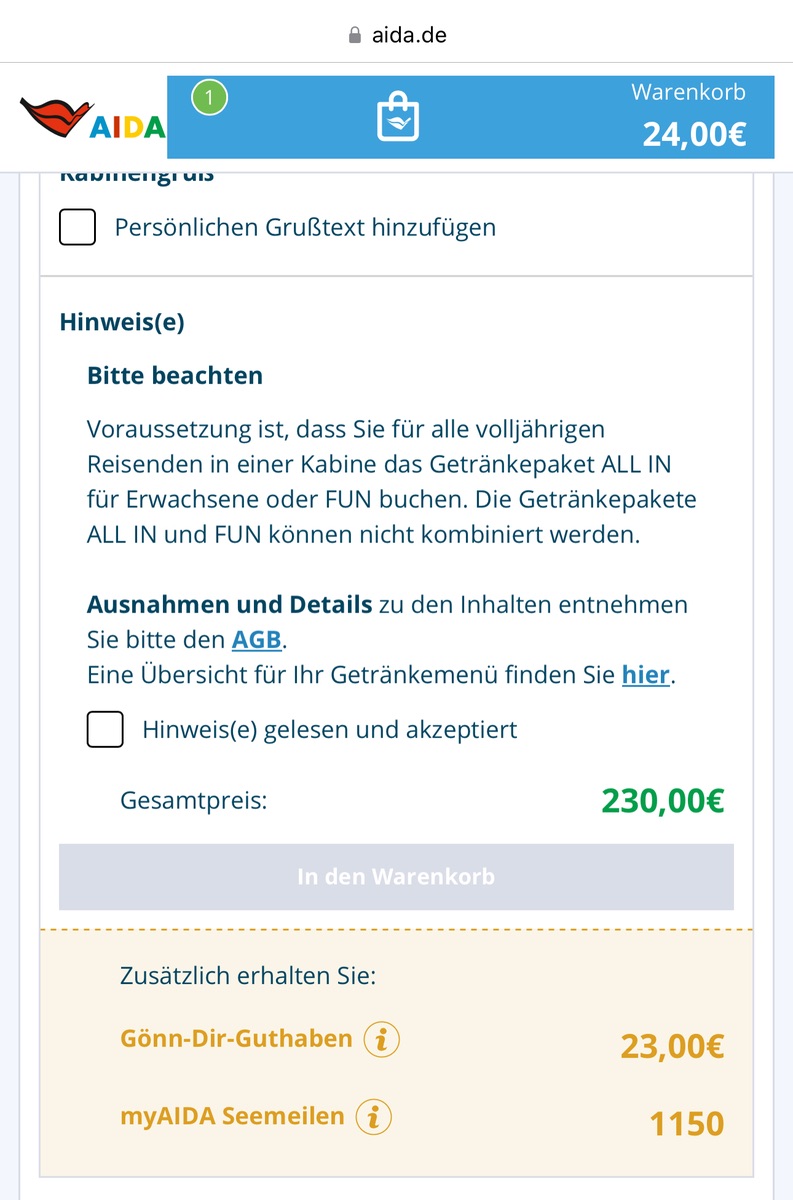
Task: Select the Gönn-Dir-Guthaben label
Action: tap(236, 1038)
